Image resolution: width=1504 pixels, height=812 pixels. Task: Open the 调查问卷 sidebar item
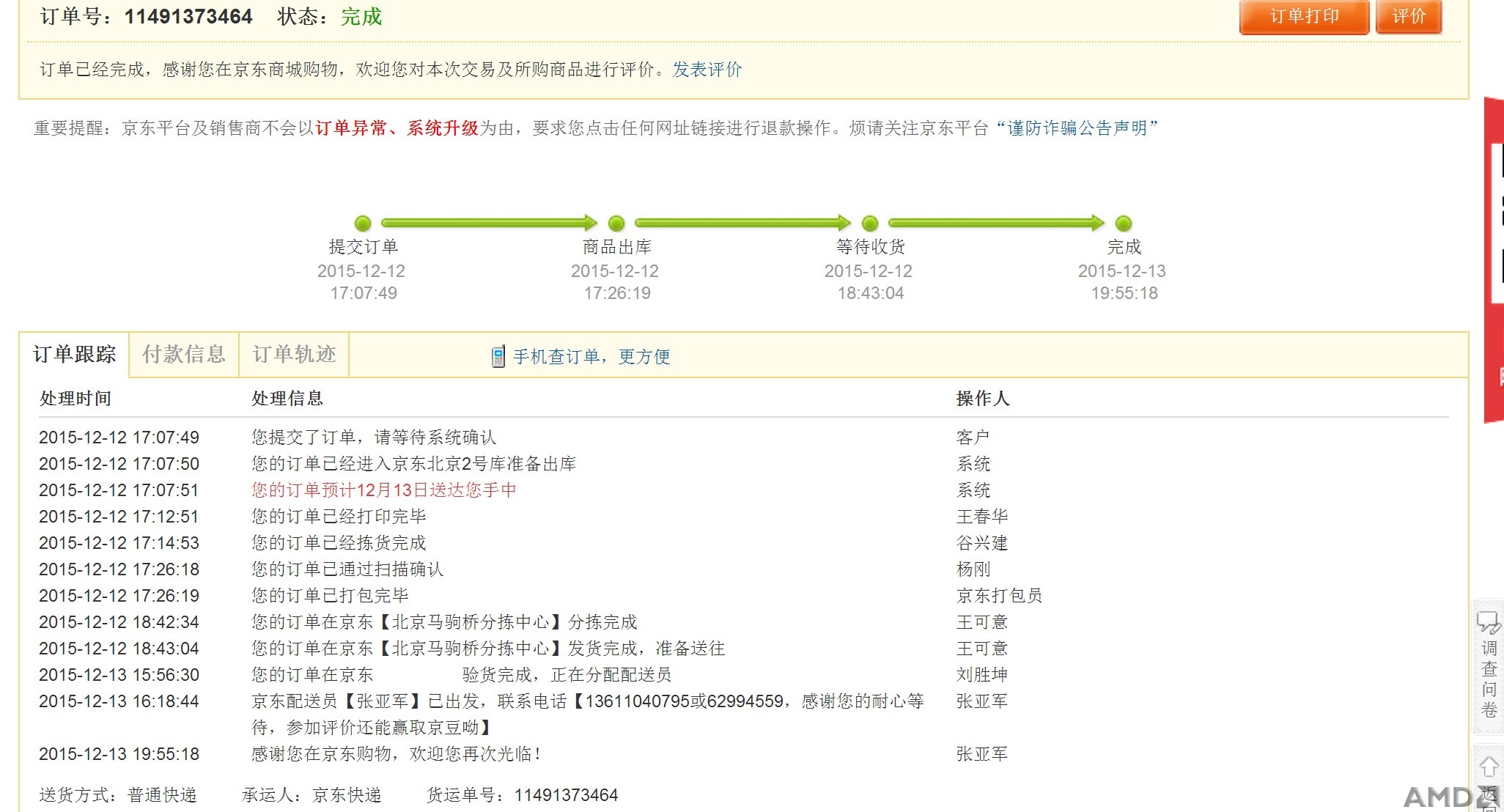[x=1489, y=667]
